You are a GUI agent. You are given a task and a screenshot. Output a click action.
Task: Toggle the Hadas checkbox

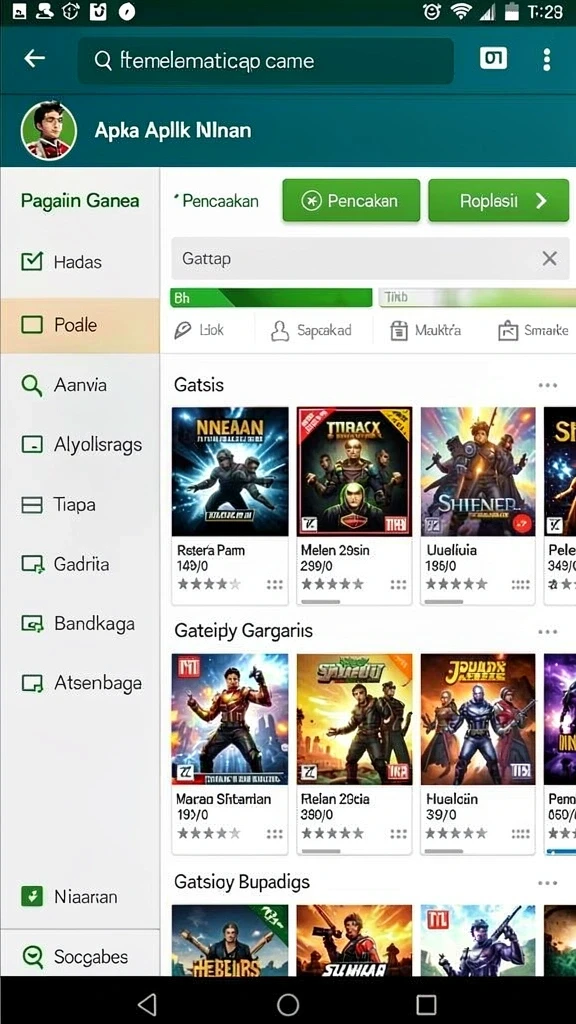(x=32, y=261)
